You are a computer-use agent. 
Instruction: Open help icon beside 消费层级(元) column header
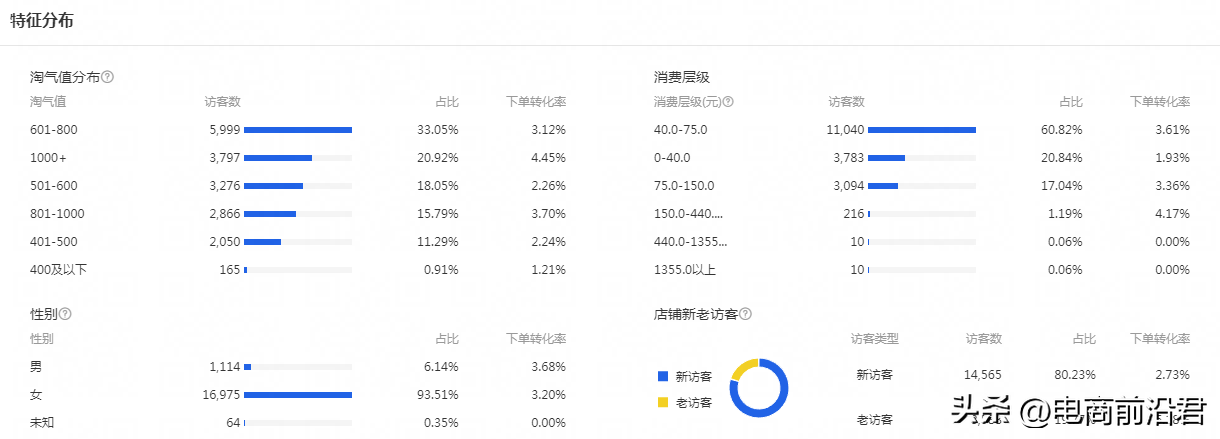pos(728,102)
